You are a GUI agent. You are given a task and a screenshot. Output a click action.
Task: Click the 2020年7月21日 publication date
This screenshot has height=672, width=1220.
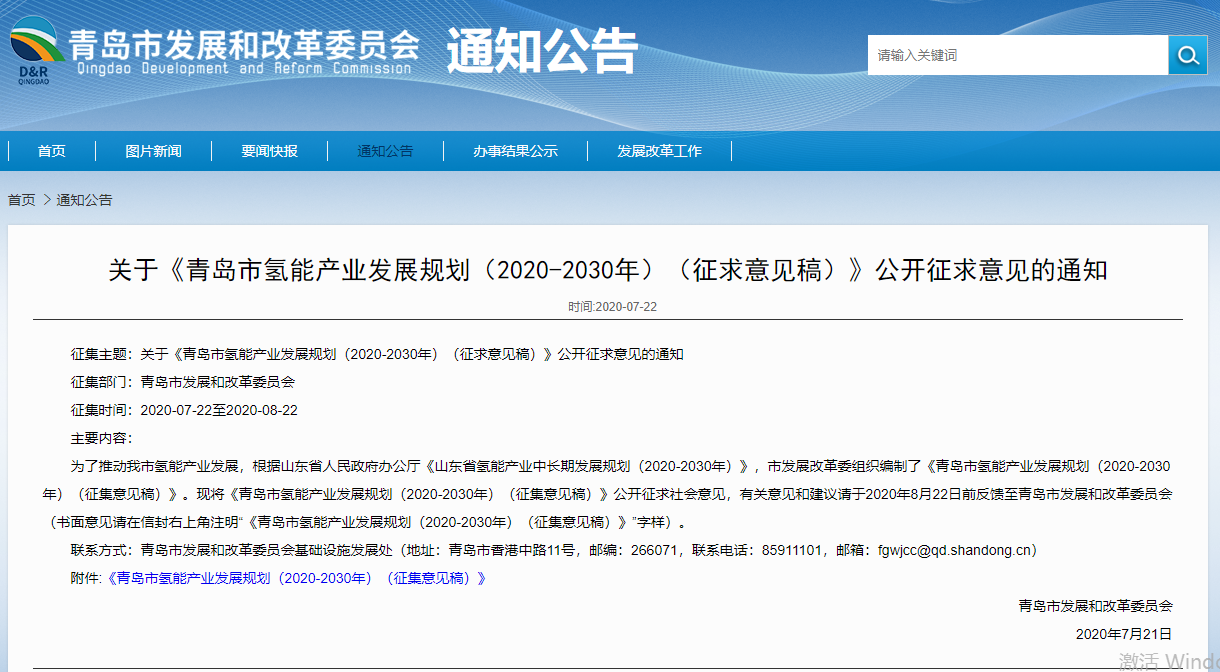(1122, 634)
